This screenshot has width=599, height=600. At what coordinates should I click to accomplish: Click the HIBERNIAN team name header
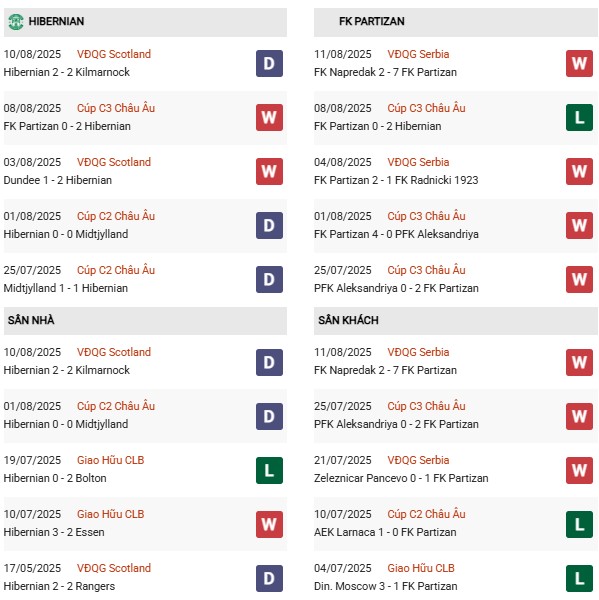56,21
